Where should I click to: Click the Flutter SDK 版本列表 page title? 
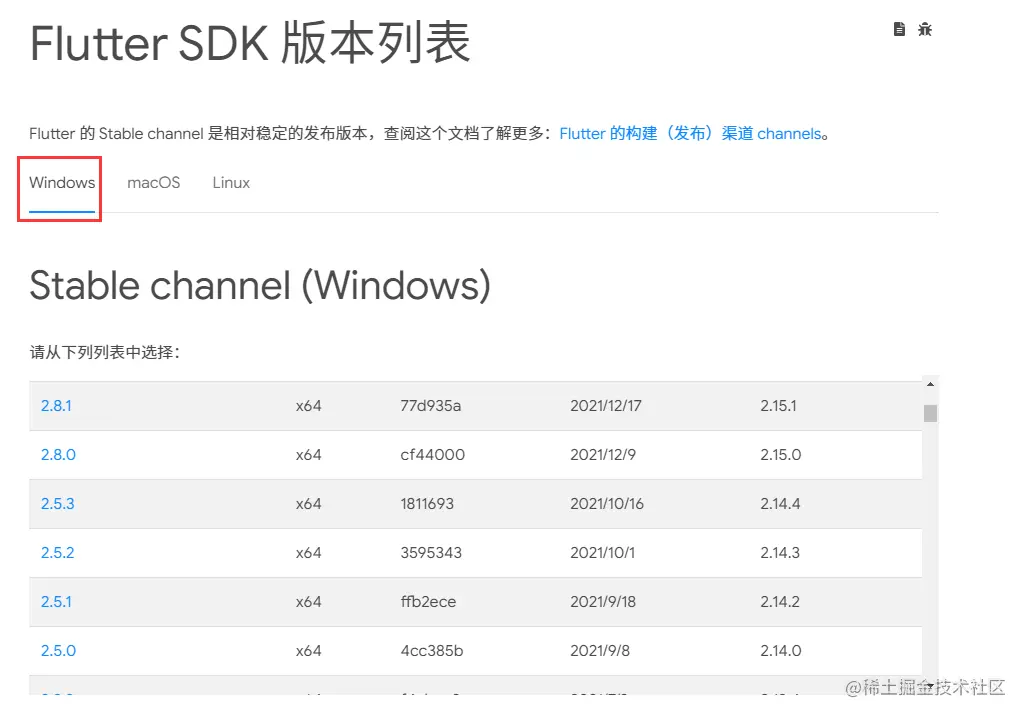[250, 43]
